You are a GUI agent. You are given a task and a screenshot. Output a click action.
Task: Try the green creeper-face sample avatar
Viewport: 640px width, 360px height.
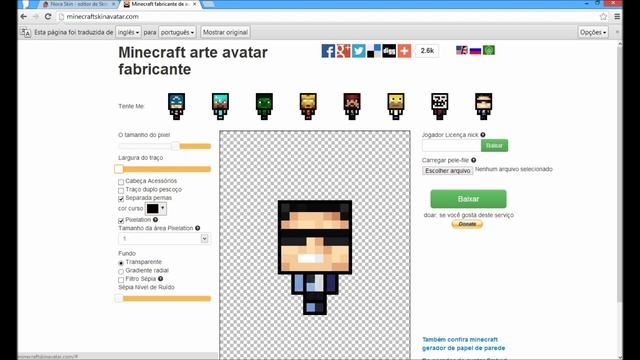point(264,106)
